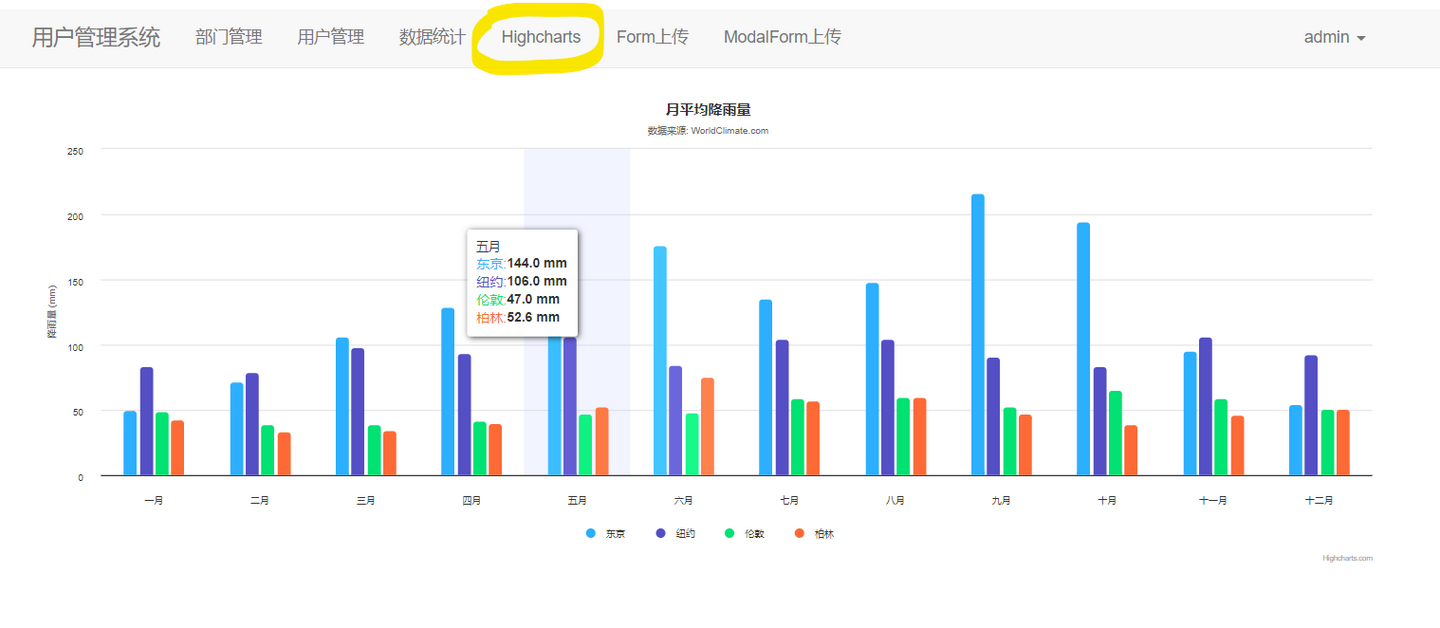Hide the 纽约 series from the legend

687,533
